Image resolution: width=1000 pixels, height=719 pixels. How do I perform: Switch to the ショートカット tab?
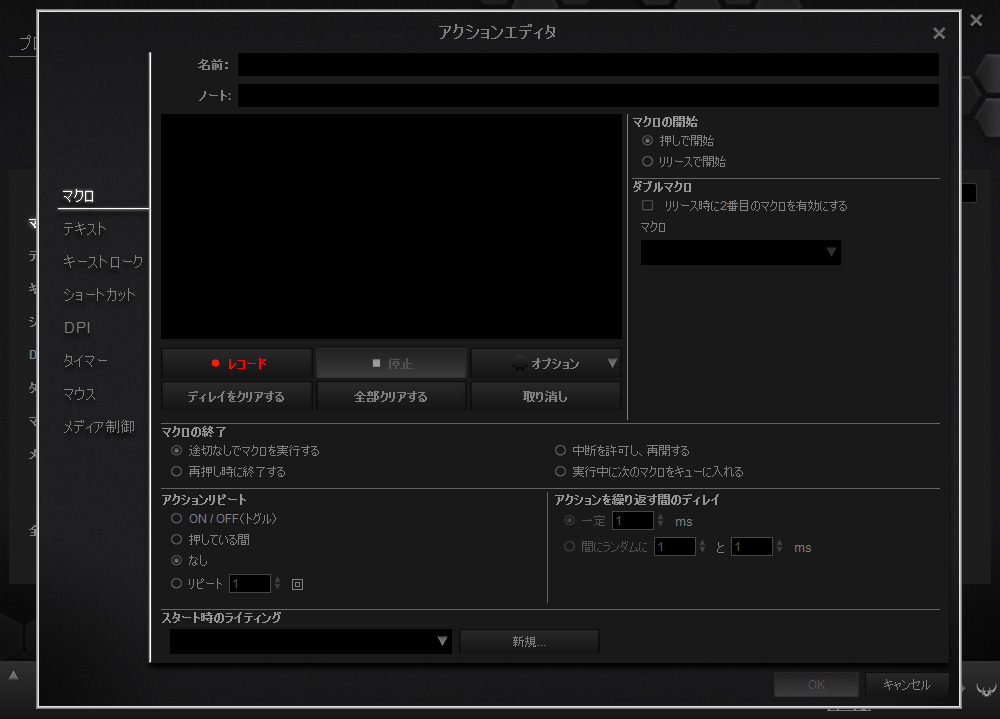[99, 295]
